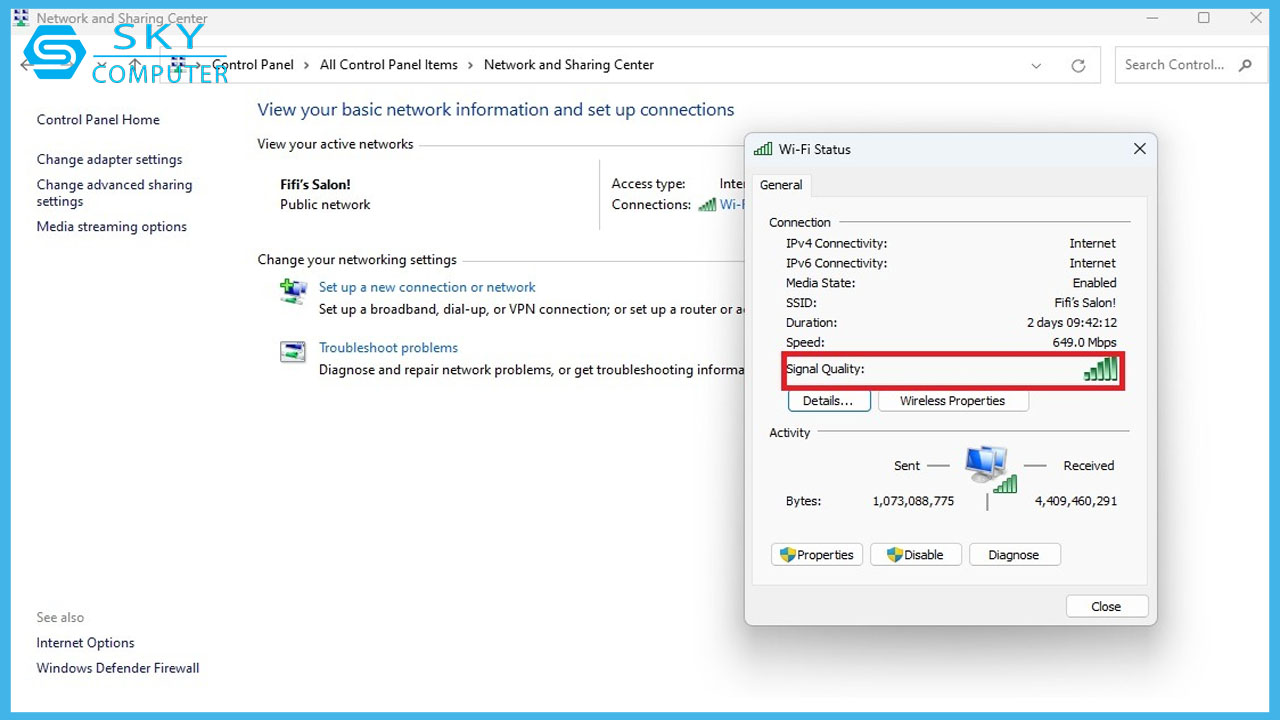The image size is (1280, 720).
Task: Click the network activity computers icon
Action: pyautogui.click(x=988, y=468)
